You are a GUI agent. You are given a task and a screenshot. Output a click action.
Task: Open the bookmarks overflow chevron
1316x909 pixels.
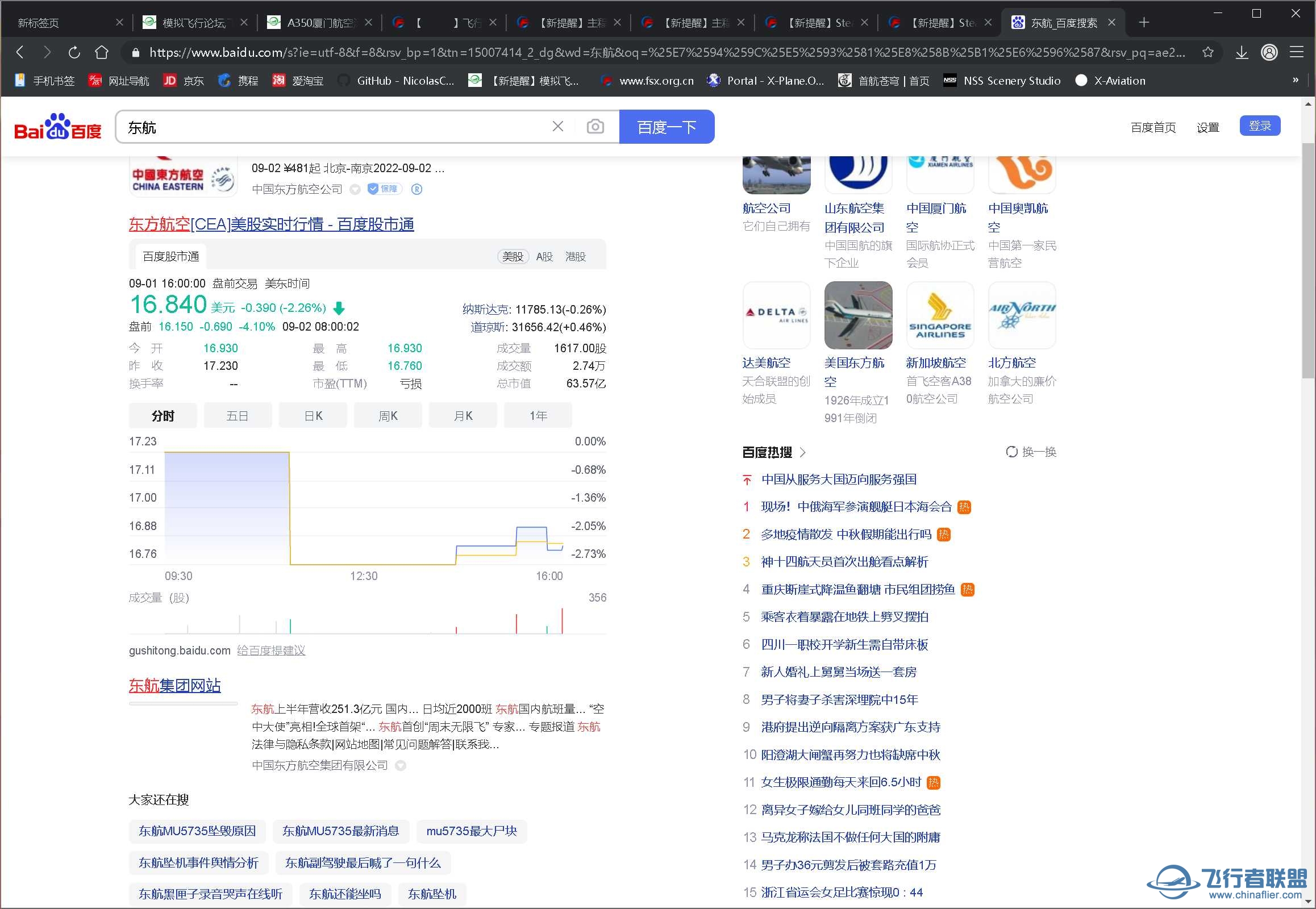click(1297, 80)
